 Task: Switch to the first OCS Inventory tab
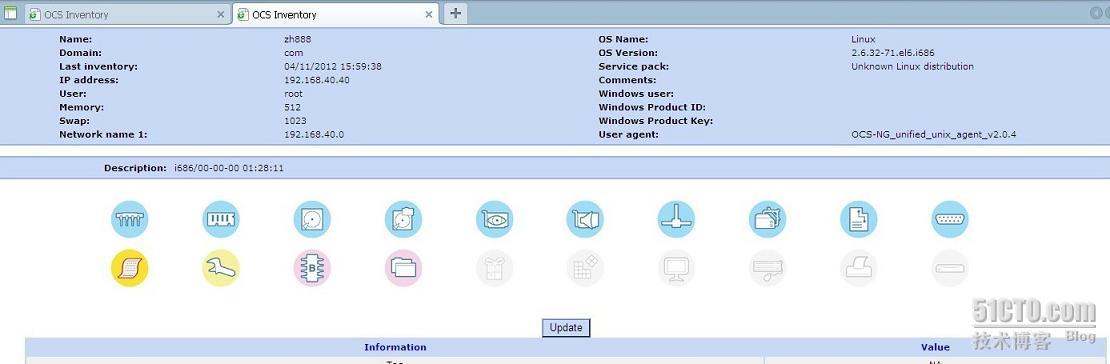[127, 14]
